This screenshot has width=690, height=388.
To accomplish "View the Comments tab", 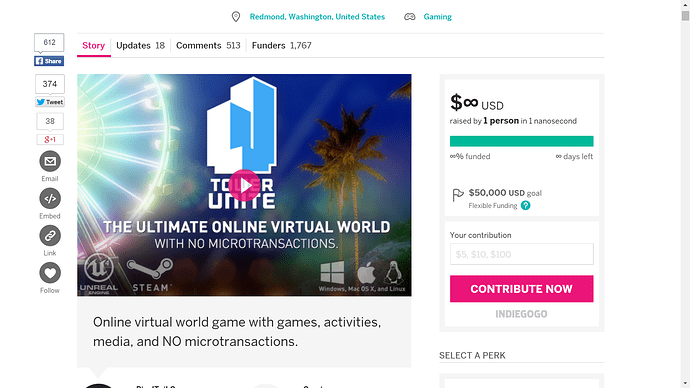I will [x=208, y=46].
